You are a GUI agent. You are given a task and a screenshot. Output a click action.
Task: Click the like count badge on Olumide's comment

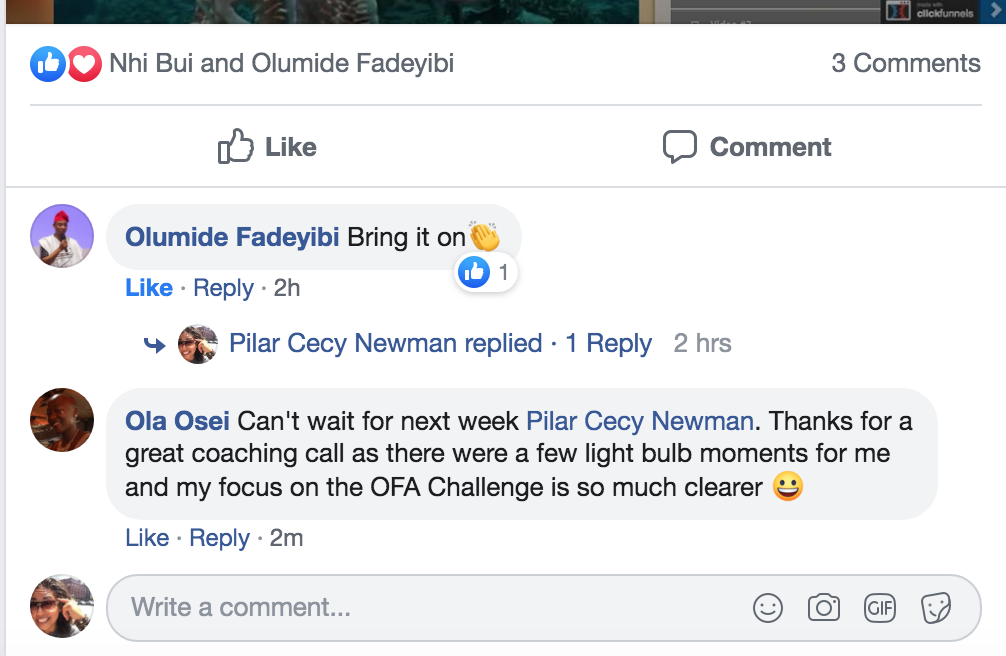[x=486, y=271]
